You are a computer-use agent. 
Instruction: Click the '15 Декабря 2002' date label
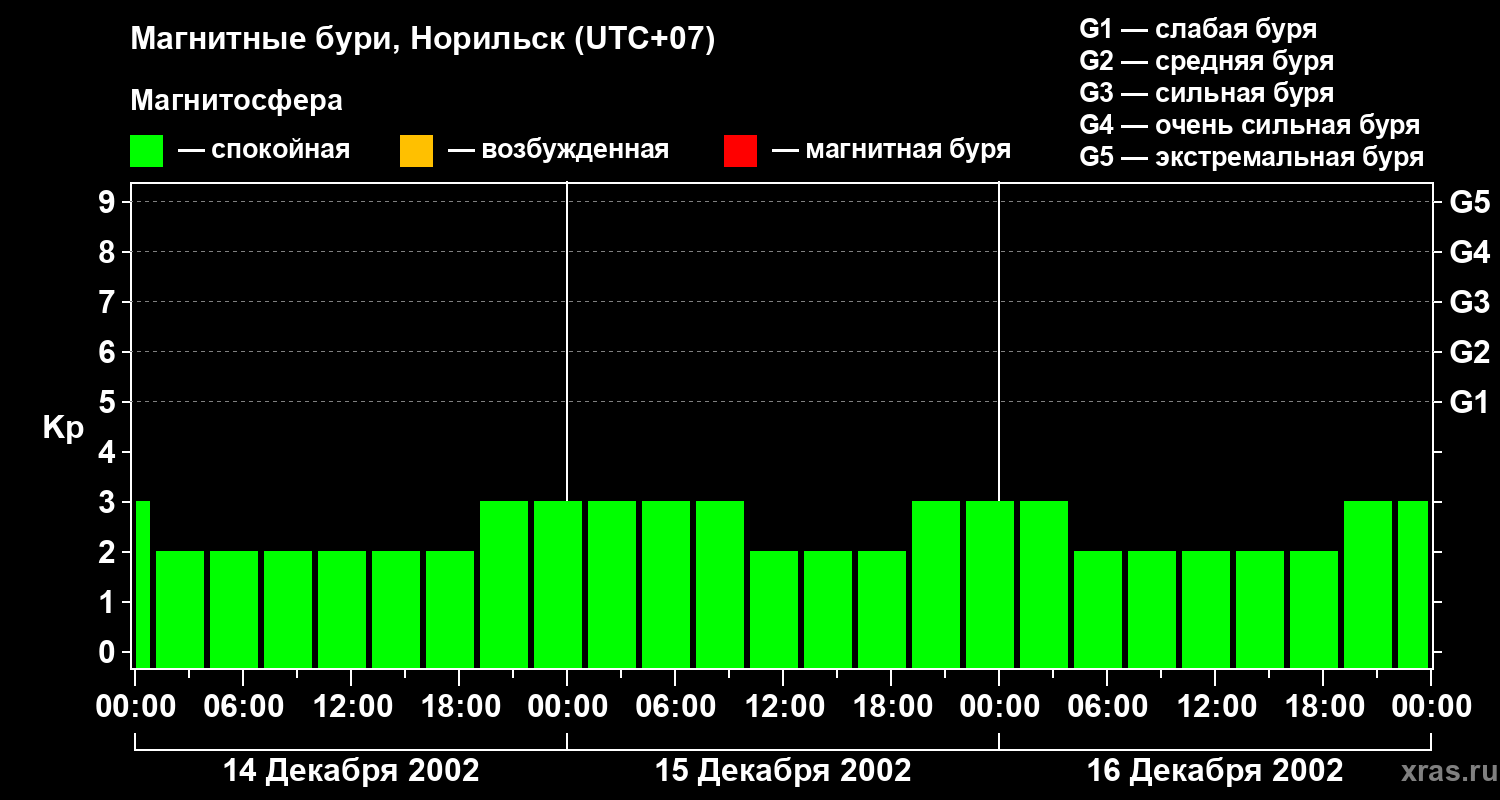783,771
